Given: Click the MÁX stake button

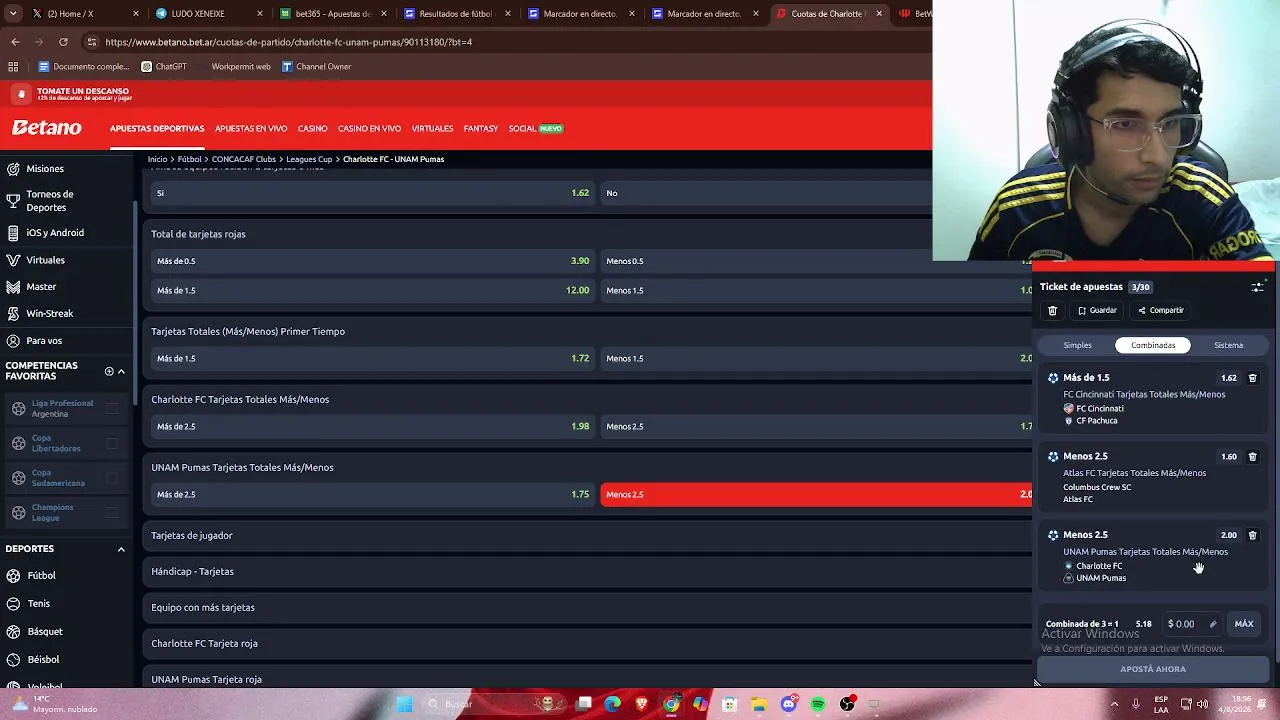Looking at the screenshot, I should click(x=1244, y=624).
